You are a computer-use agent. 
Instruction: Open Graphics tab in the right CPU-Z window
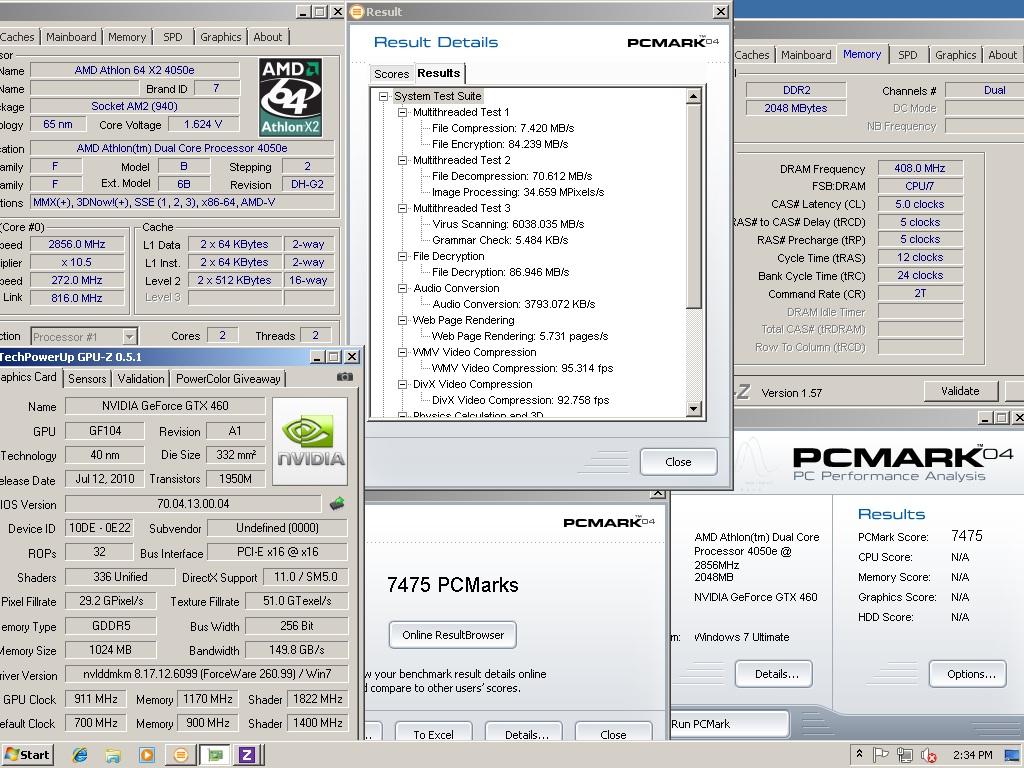955,56
